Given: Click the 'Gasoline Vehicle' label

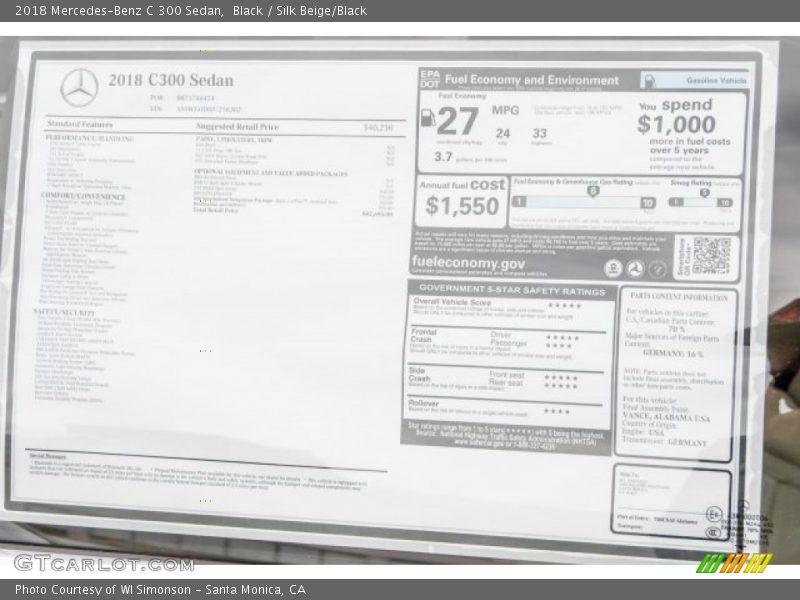Looking at the screenshot, I should click(x=716, y=81).
